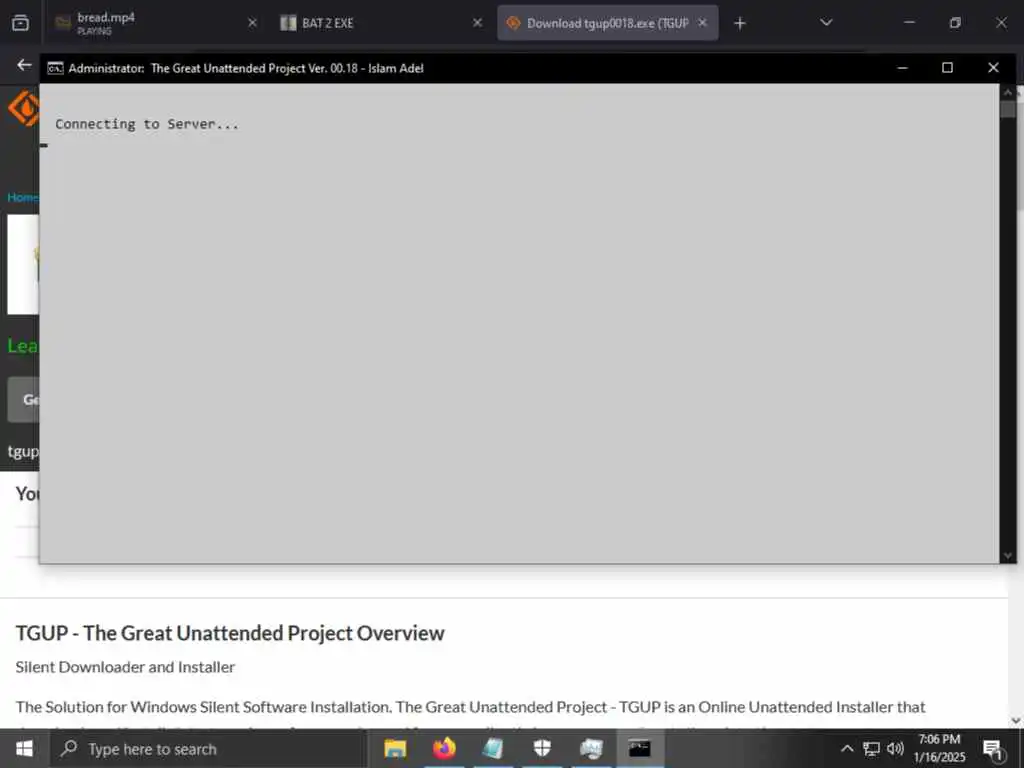Close the BAT 2 EXE tab
Viewport: 1024px width, 768px height.
click(x=477, y=23)
